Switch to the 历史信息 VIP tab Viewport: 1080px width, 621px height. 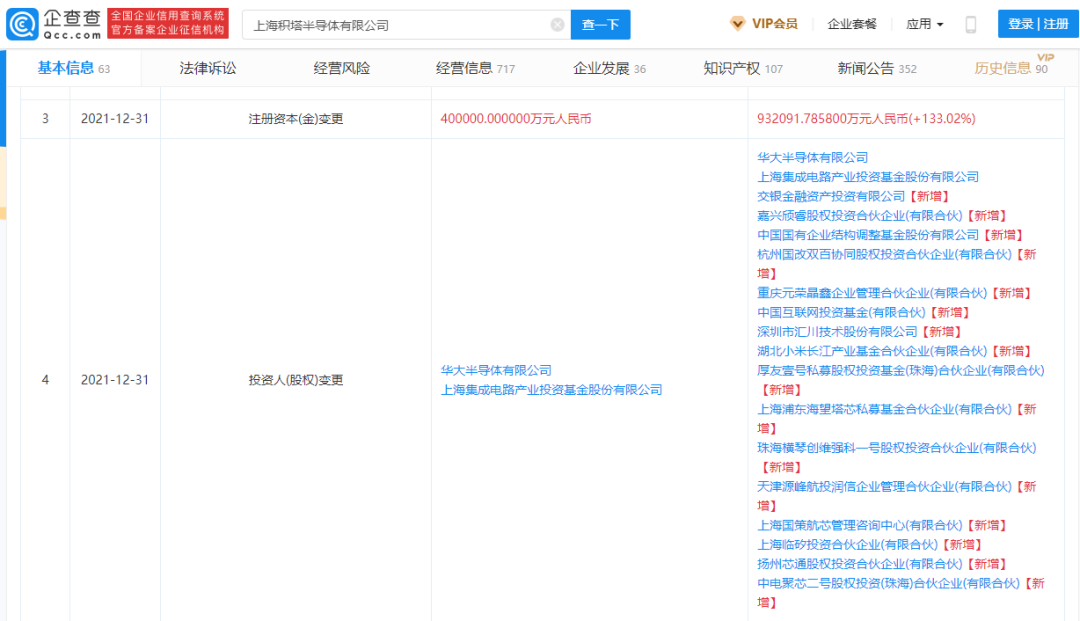click(x=1010, y=67)
